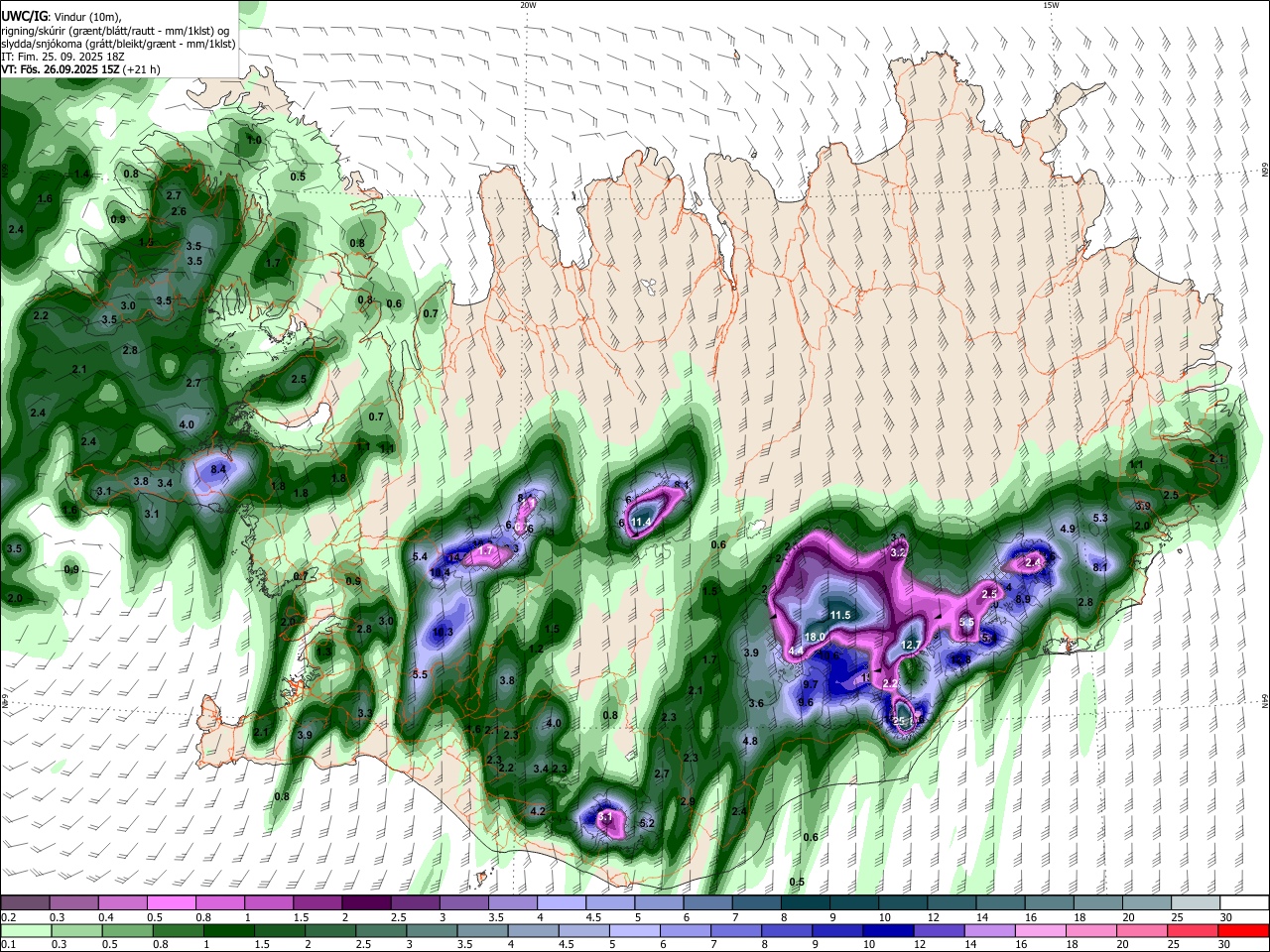Click the '4.2' value near south coast
The width and height of the screenshot is (1270, 952).
tap(538, 811)
